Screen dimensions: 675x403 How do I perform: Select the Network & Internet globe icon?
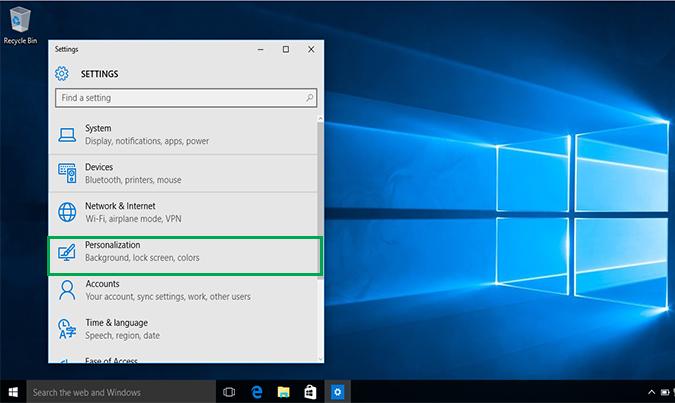(67, 212)
